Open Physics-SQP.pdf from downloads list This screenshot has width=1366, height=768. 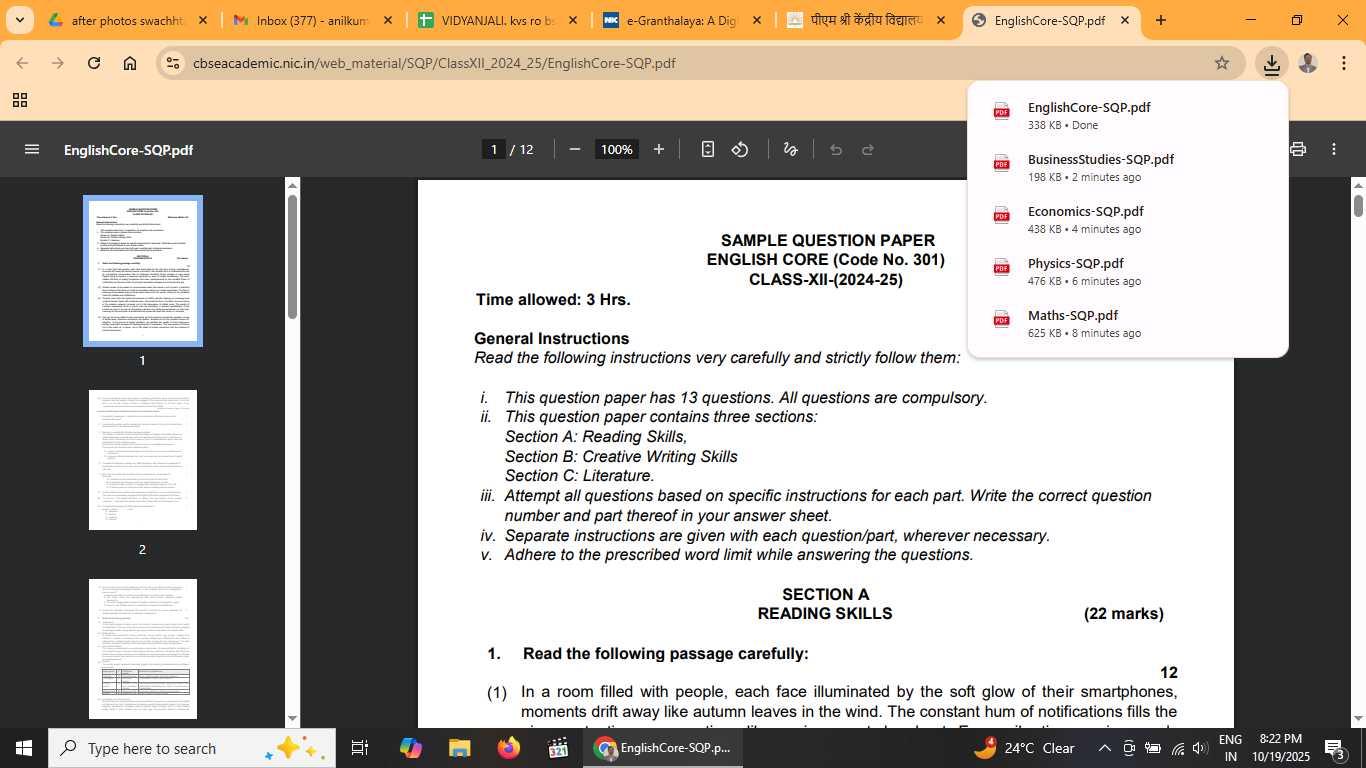click(x=1075, y=264)
